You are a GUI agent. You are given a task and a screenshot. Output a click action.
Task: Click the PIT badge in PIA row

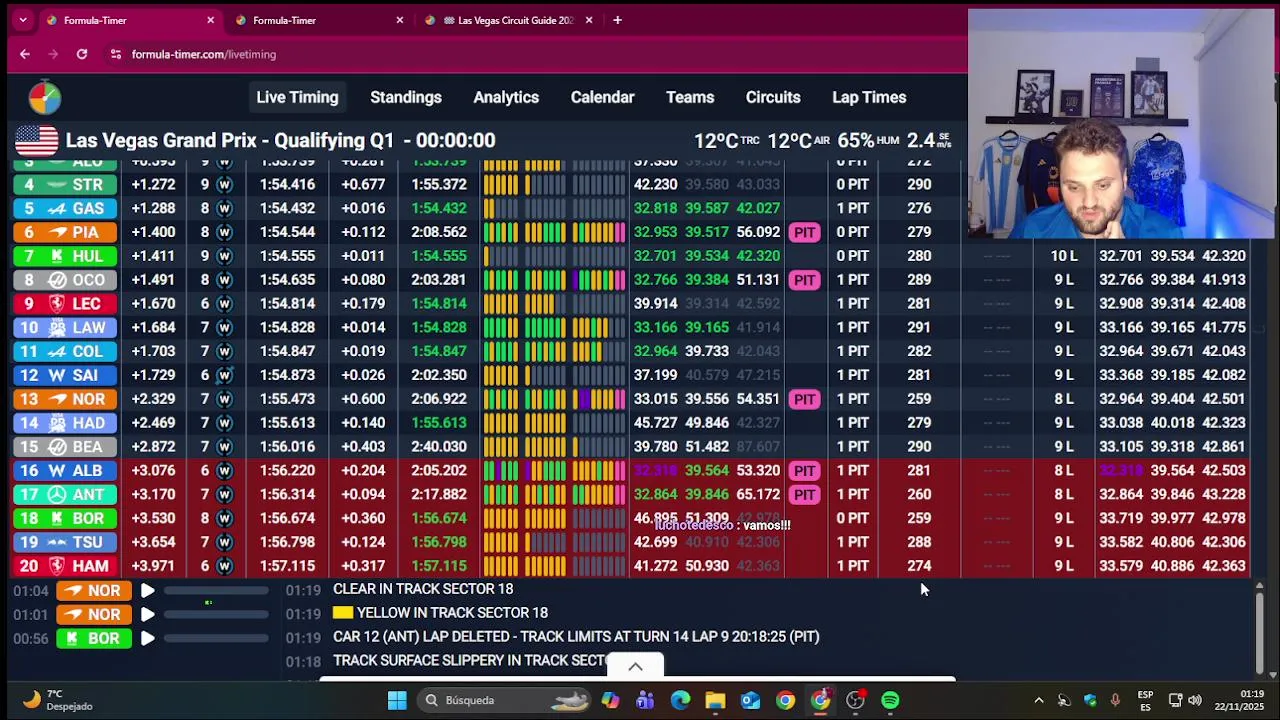[804, 232]
